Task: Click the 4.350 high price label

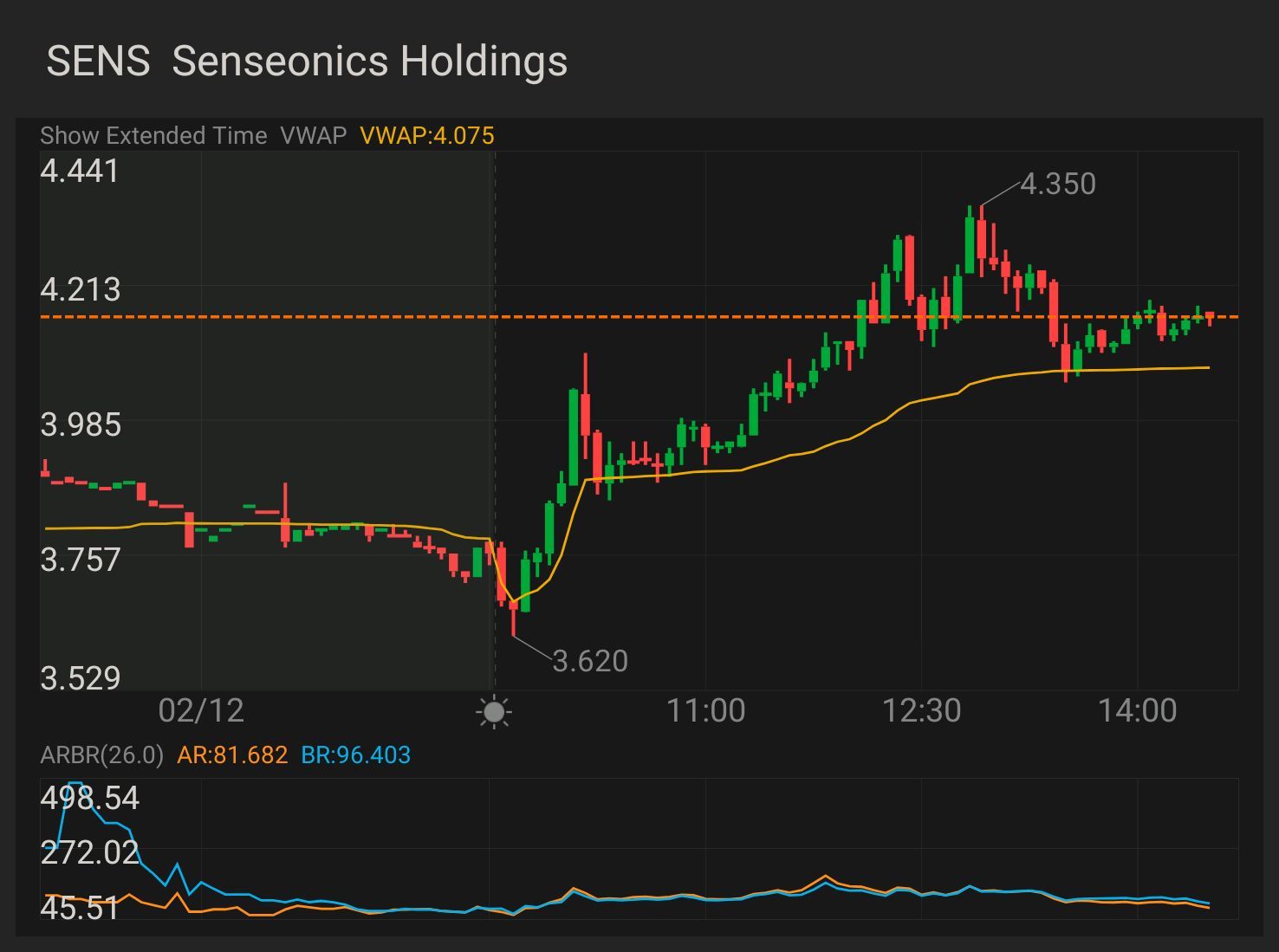Action: point(1058,184)
